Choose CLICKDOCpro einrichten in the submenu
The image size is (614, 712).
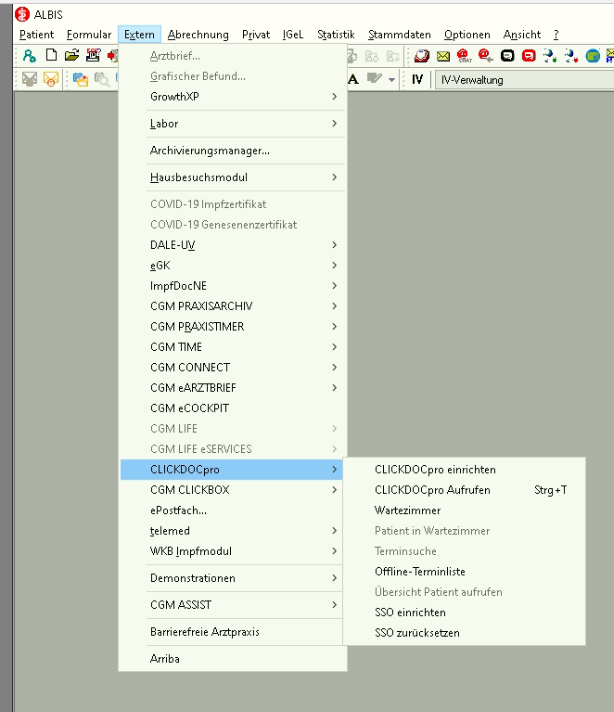tap(464, 470)
